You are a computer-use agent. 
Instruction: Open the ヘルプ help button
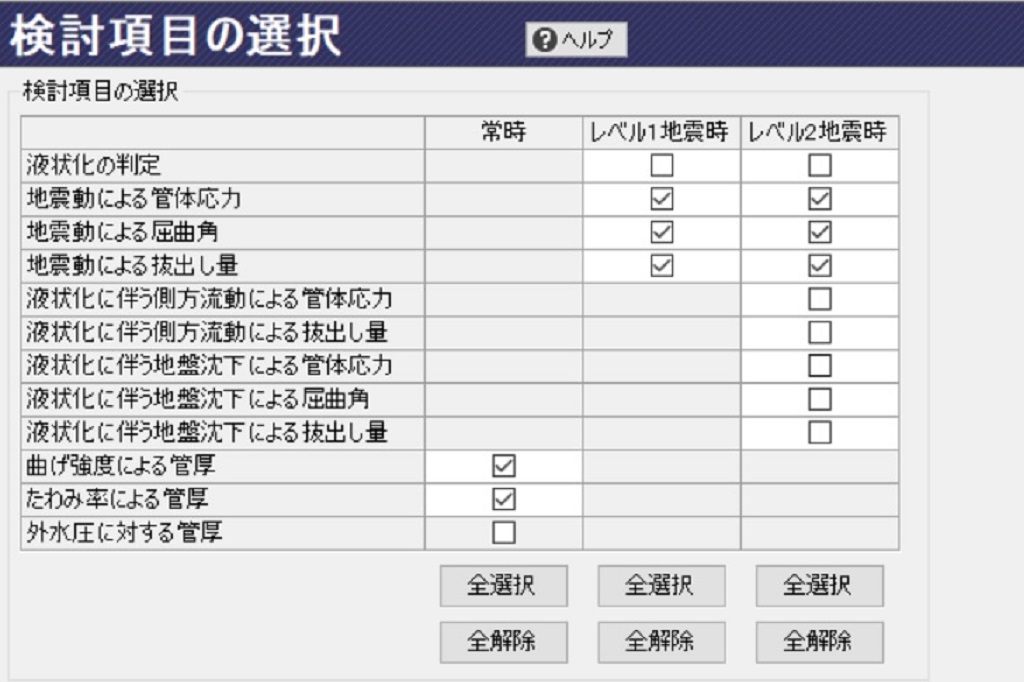tap(576, 40)
